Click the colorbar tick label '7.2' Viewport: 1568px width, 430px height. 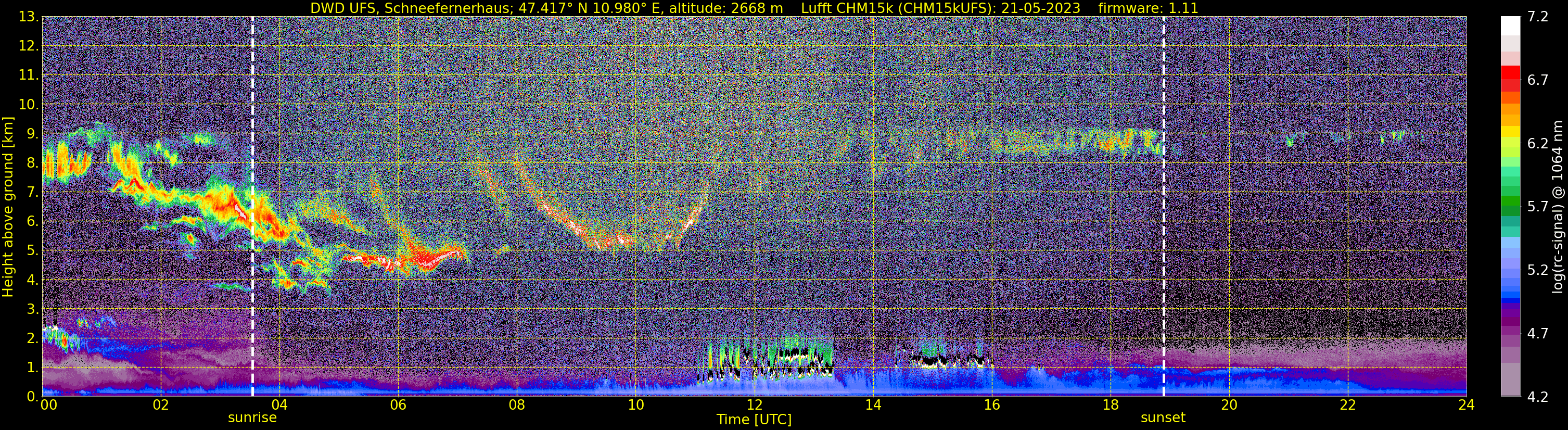pyautogui.click(x=1538, y=17)
